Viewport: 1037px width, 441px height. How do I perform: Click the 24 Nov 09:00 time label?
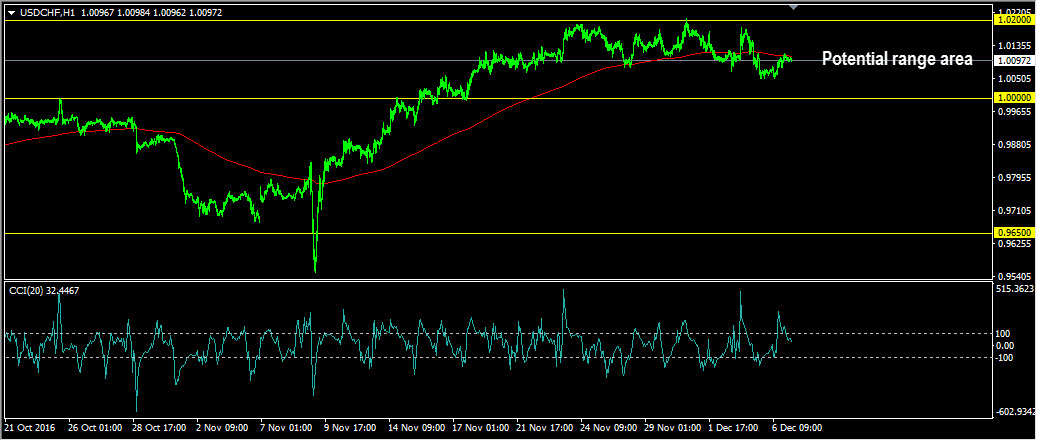point(608,428)
